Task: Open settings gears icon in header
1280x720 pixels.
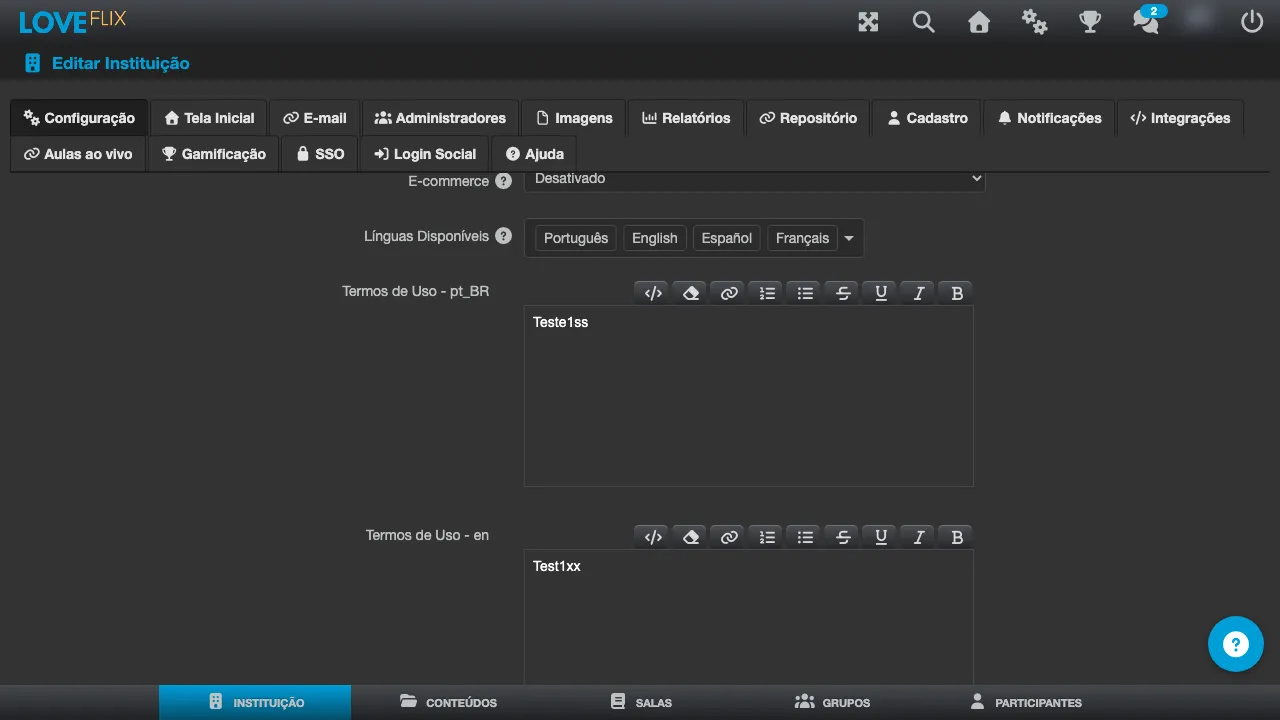Action: pyautogui.click(x=1034, y=21)
